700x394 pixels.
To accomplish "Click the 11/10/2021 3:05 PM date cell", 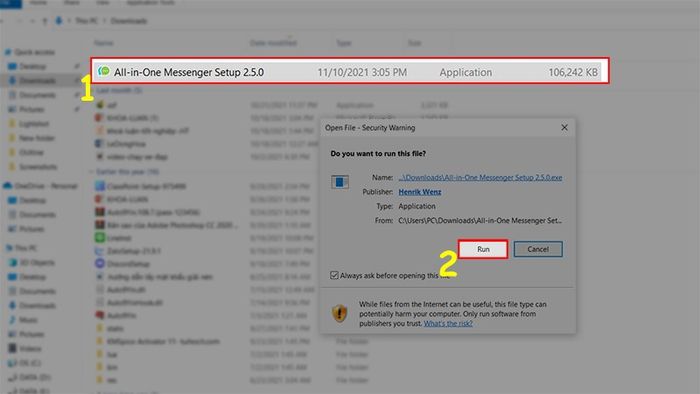I will pos(362,72).
